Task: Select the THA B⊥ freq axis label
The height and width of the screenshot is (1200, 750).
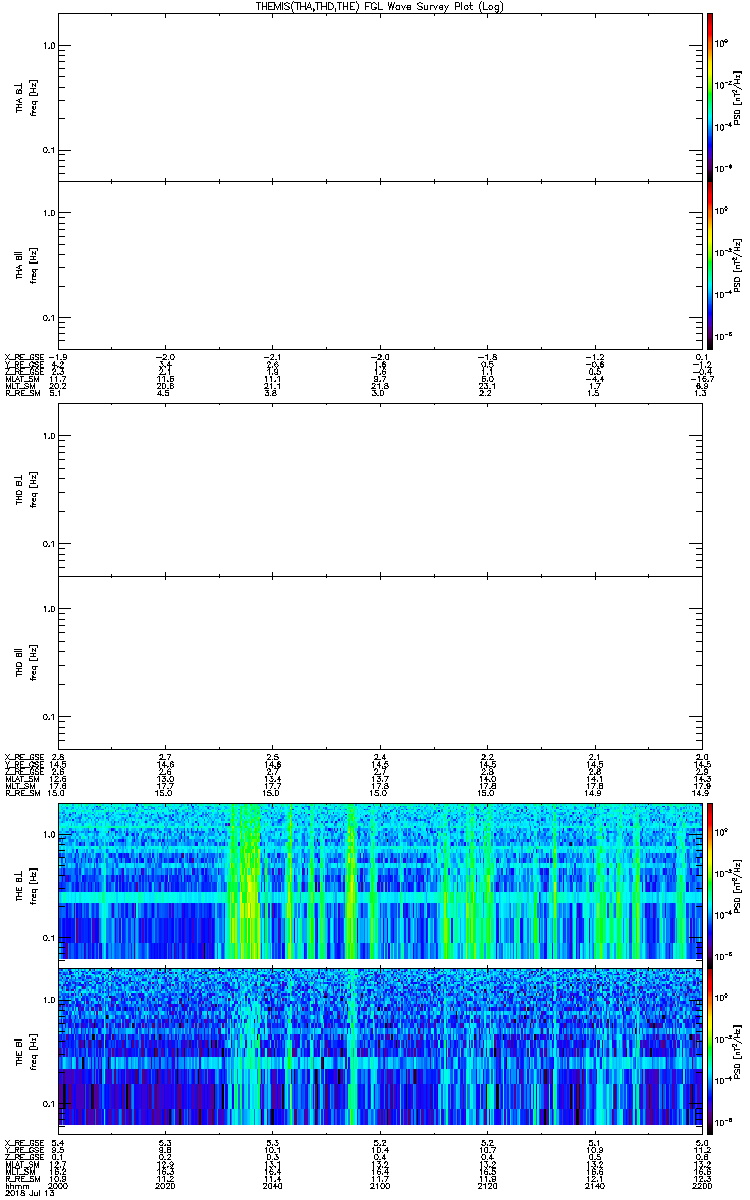Action: [26, 97]
